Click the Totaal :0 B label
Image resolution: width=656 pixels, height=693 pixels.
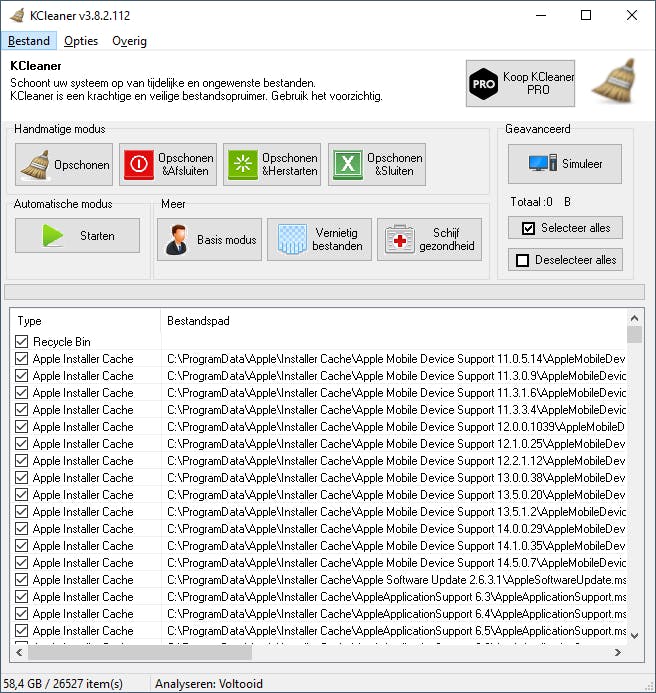pos(541,202)
